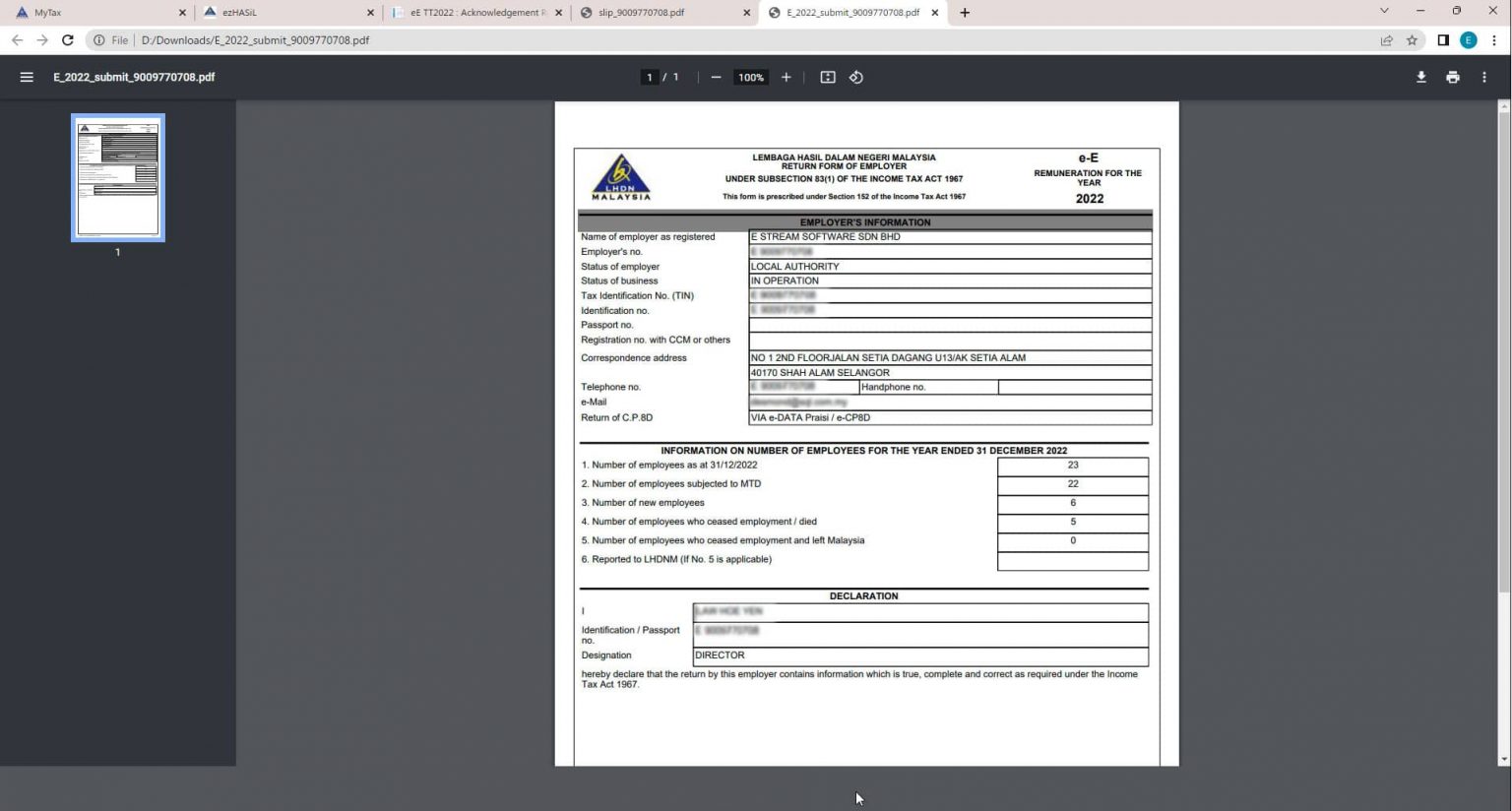Screen dimensions: 1512x811
Task: Open a new browser tab
Action: pos(965,12)
